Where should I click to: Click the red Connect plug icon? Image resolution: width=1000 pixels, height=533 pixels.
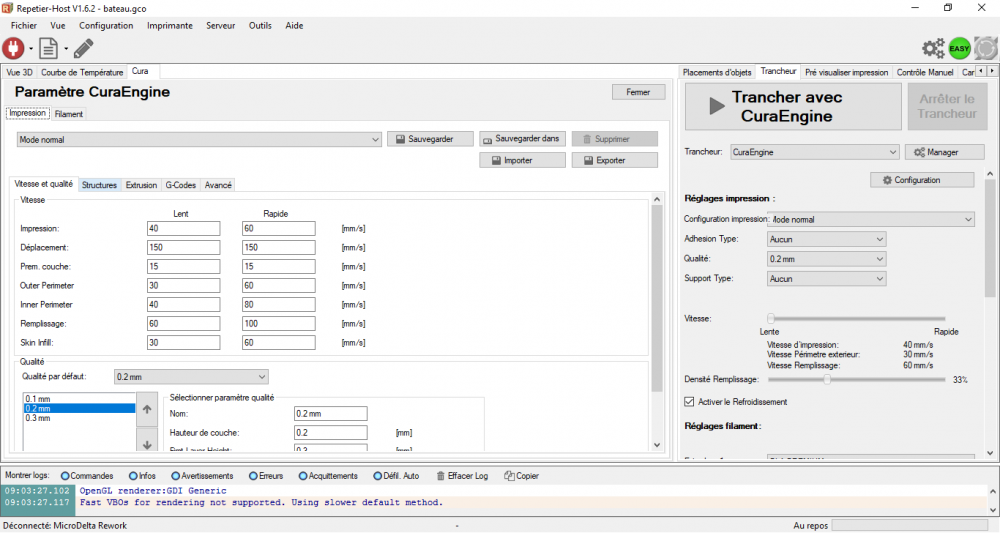[x=13, y=48]
